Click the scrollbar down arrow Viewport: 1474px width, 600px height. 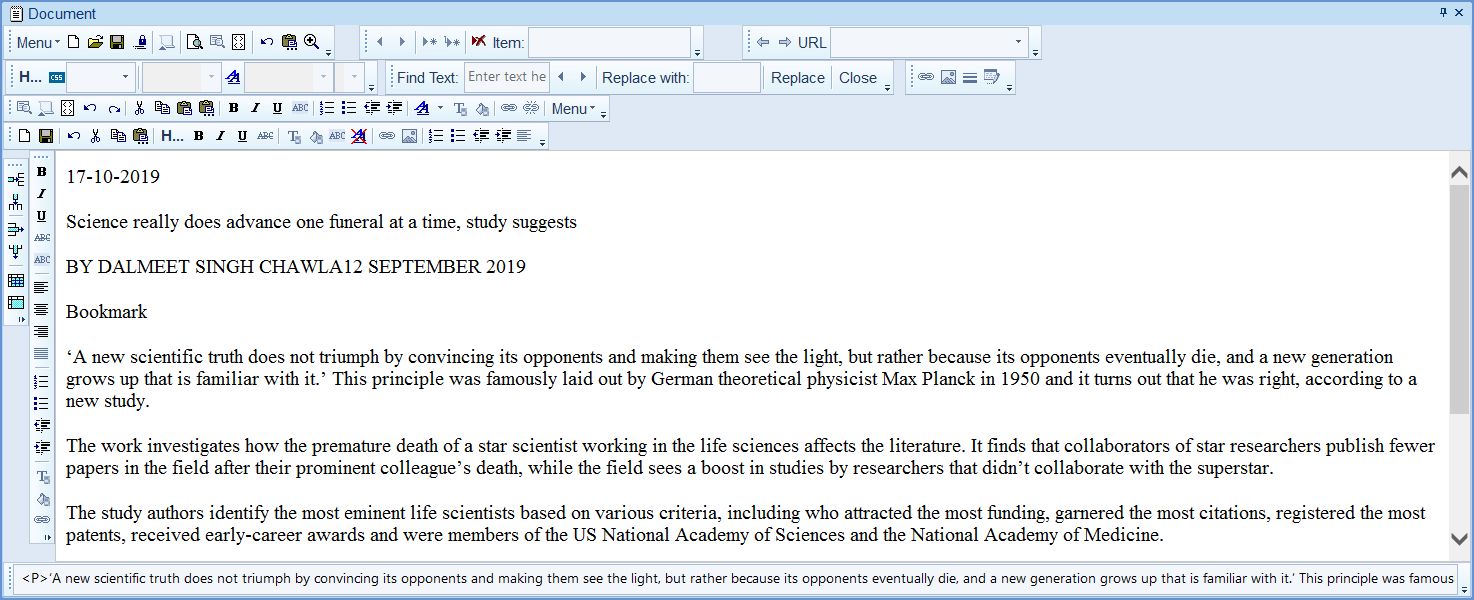tap(1459, 538)
